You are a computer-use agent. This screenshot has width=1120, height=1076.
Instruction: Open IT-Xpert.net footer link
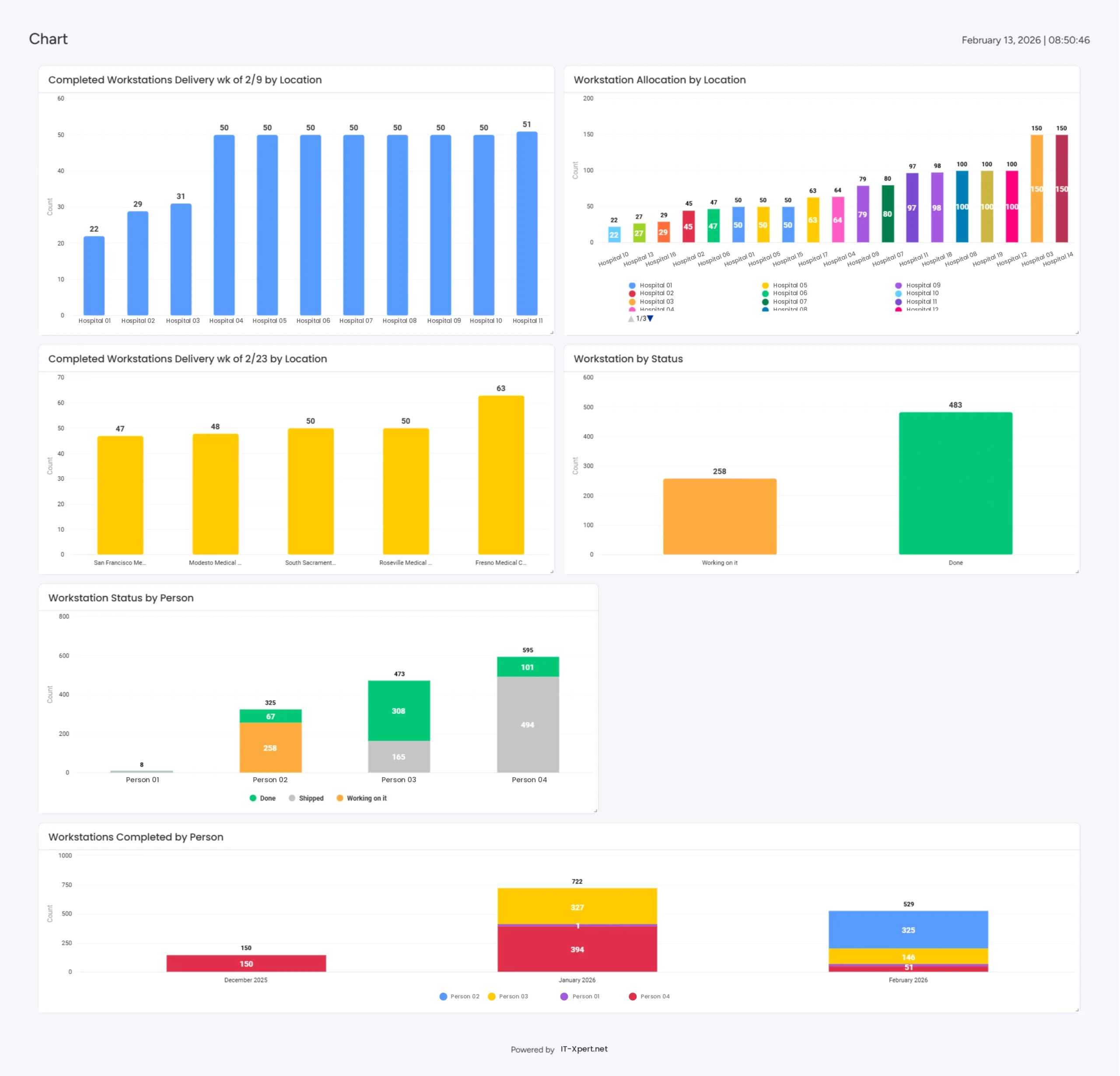(584, 1049)
